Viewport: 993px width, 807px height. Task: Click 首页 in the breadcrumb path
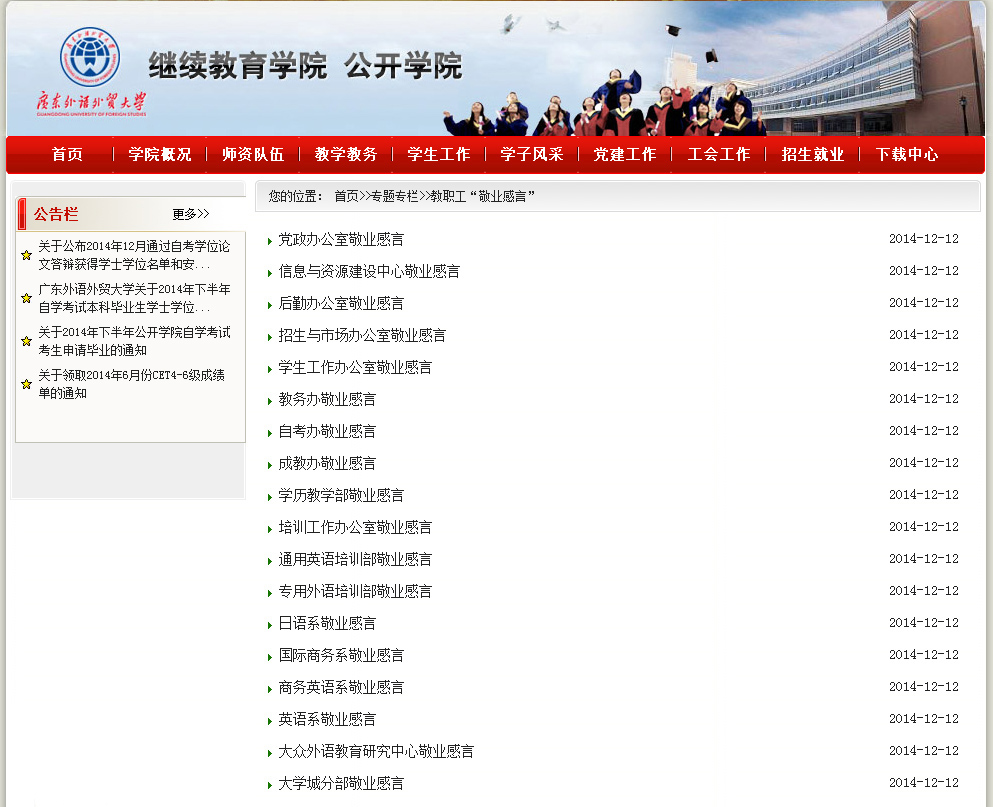pos(346,197)
